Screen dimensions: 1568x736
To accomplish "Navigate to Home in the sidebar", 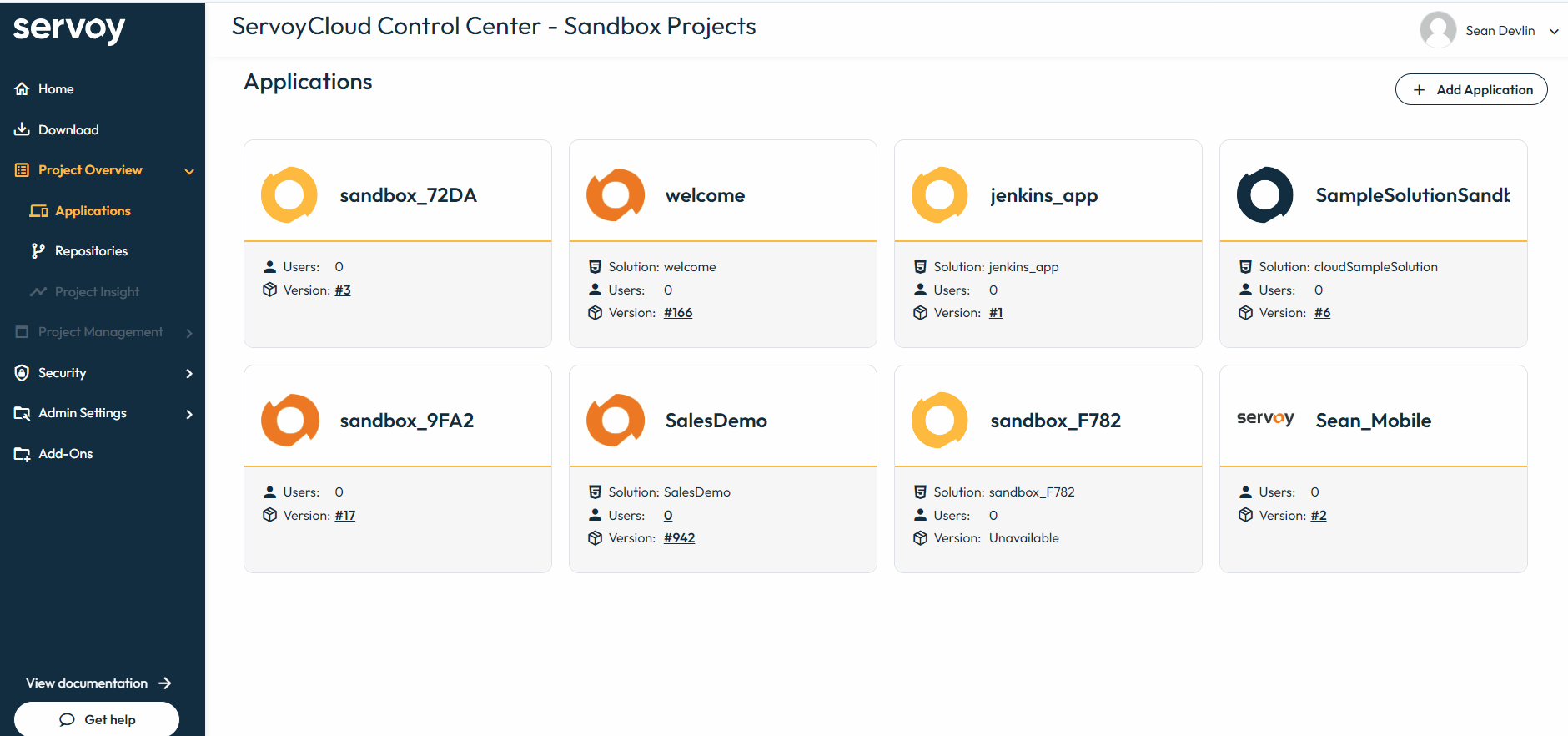I will click(x=56, y=89).
